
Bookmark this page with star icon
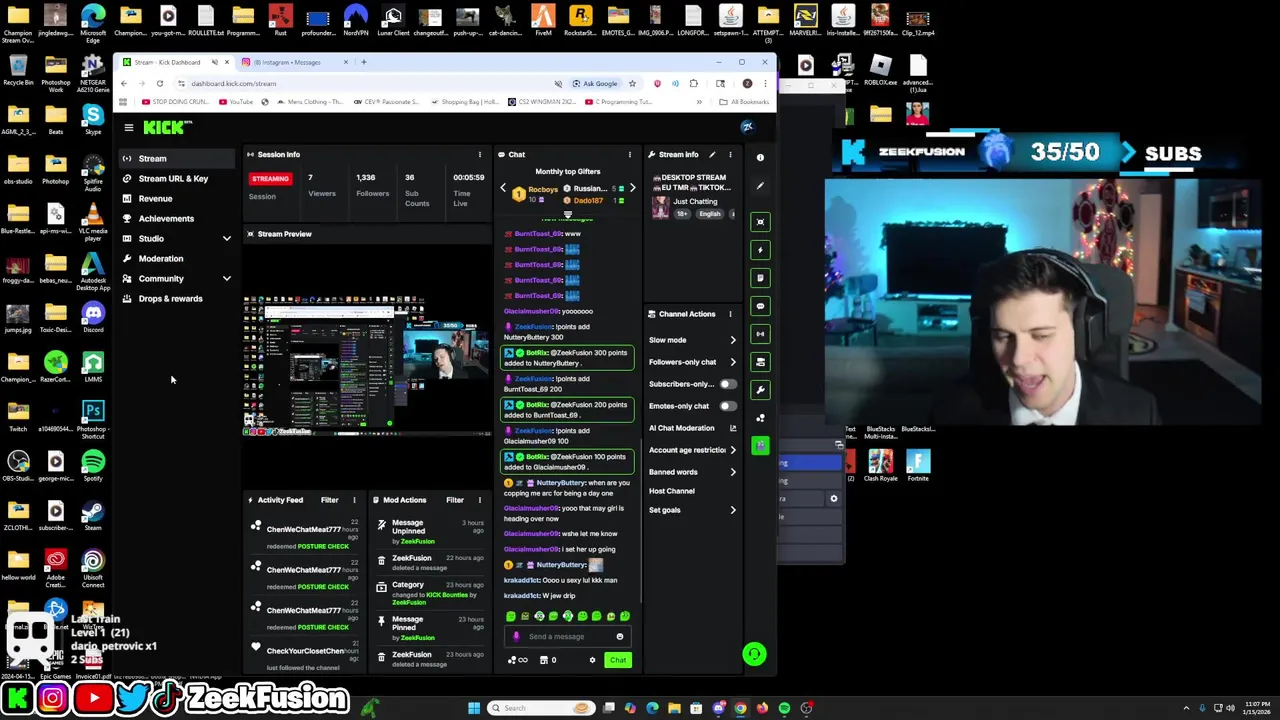pyautogui.click(x=632, y=83)
